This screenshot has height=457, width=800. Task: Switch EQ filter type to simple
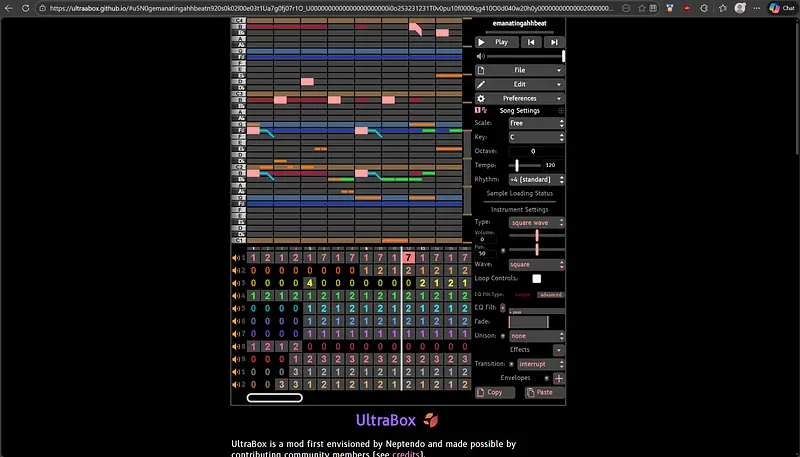click(x=523, y=295)
